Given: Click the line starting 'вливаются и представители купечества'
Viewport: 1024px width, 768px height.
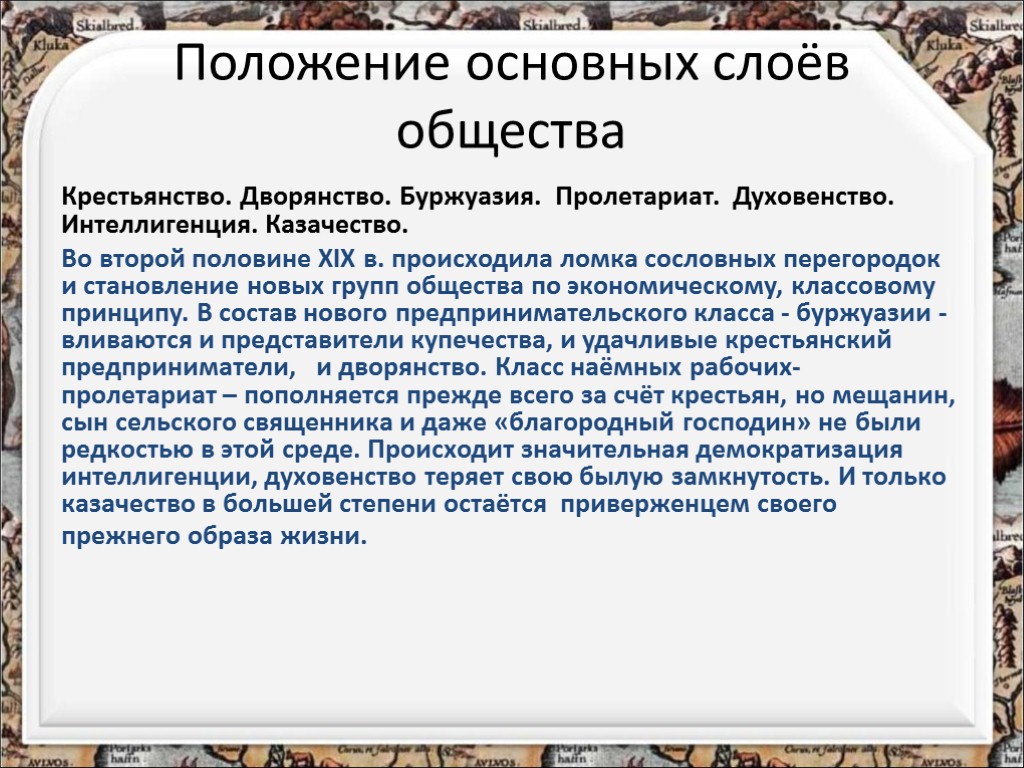Looking at the screenshot, I should 477,340.
